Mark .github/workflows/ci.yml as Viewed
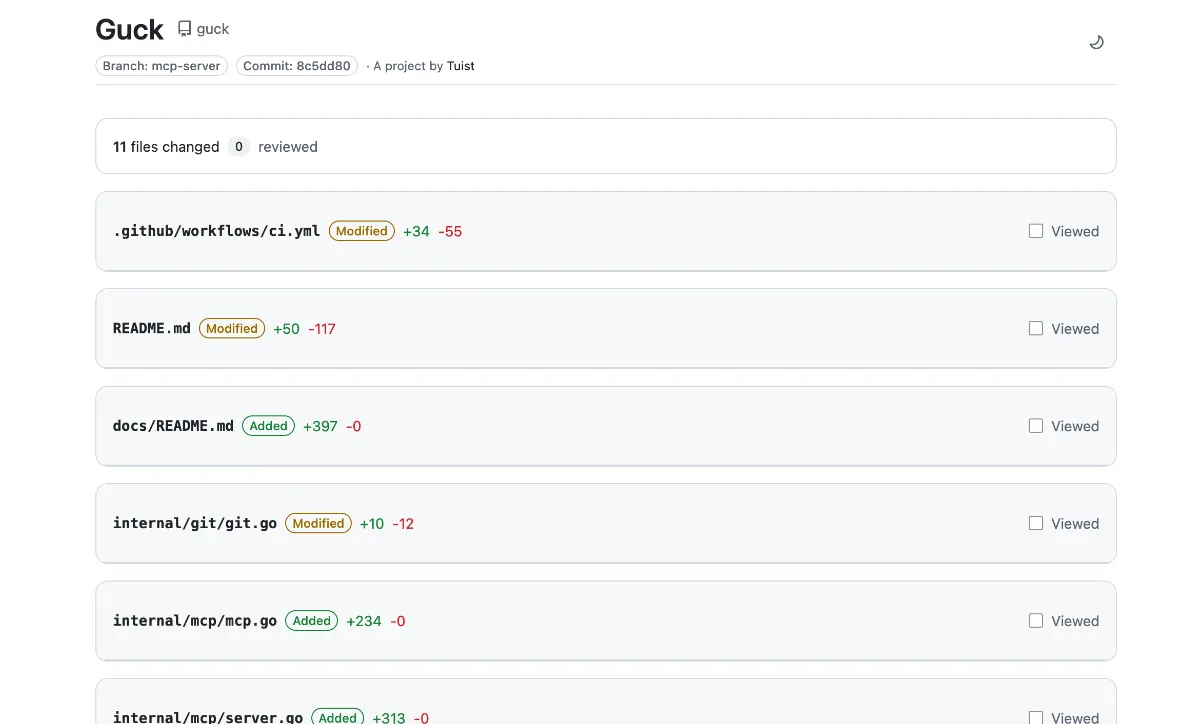The image size is (1200, 724). tap(1036, 230)
